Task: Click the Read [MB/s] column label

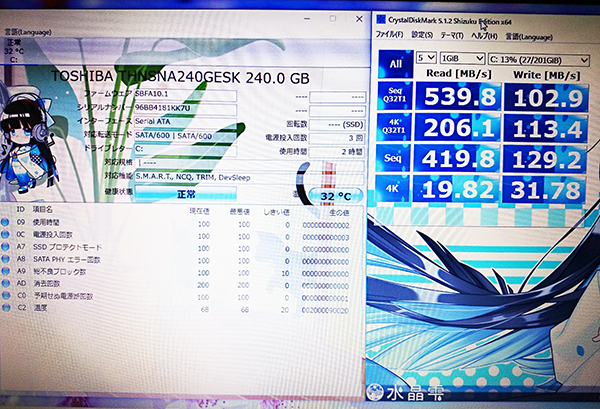Action: 458,73
